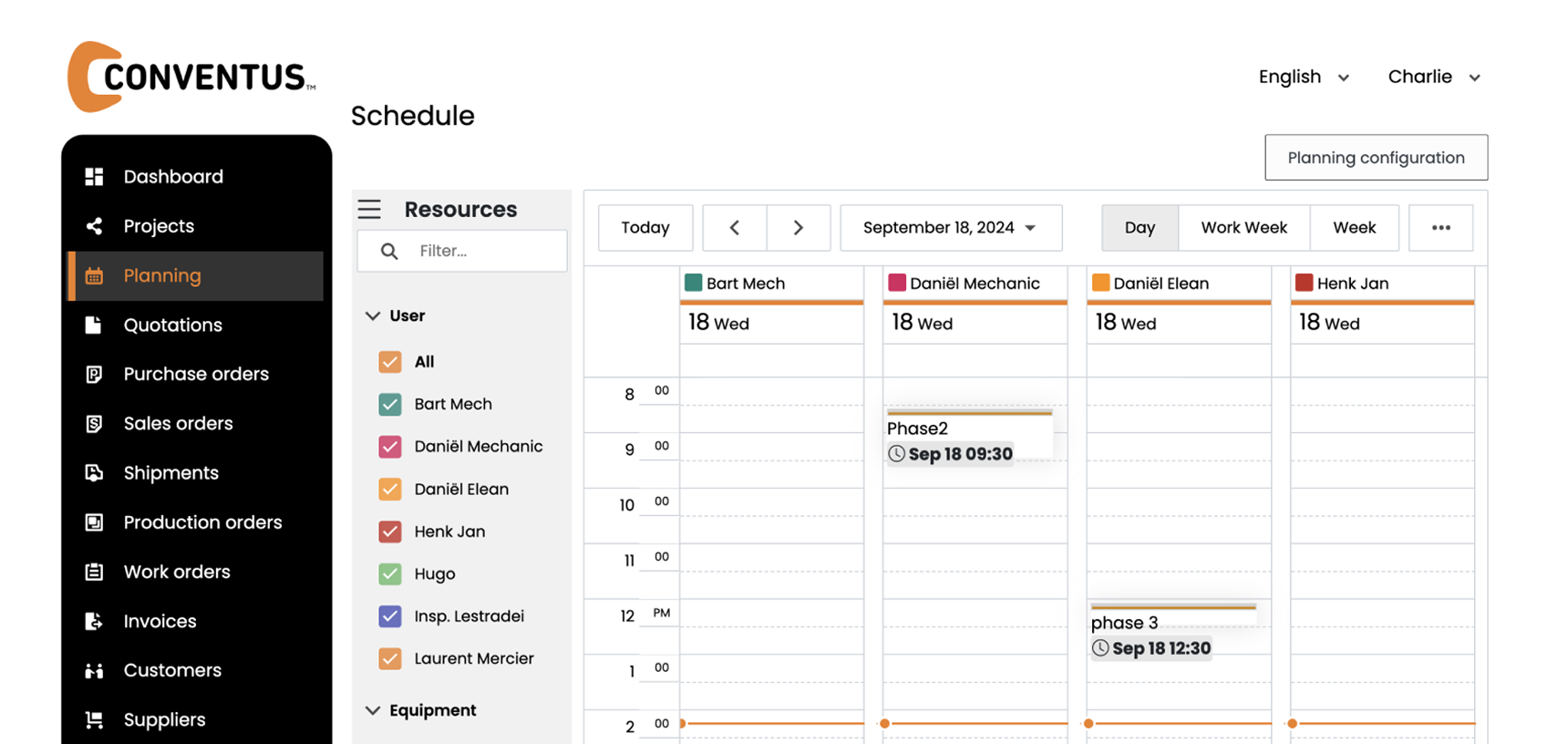
Task: Click the Invoices icon in sidebar
Action: pos(94,621)
